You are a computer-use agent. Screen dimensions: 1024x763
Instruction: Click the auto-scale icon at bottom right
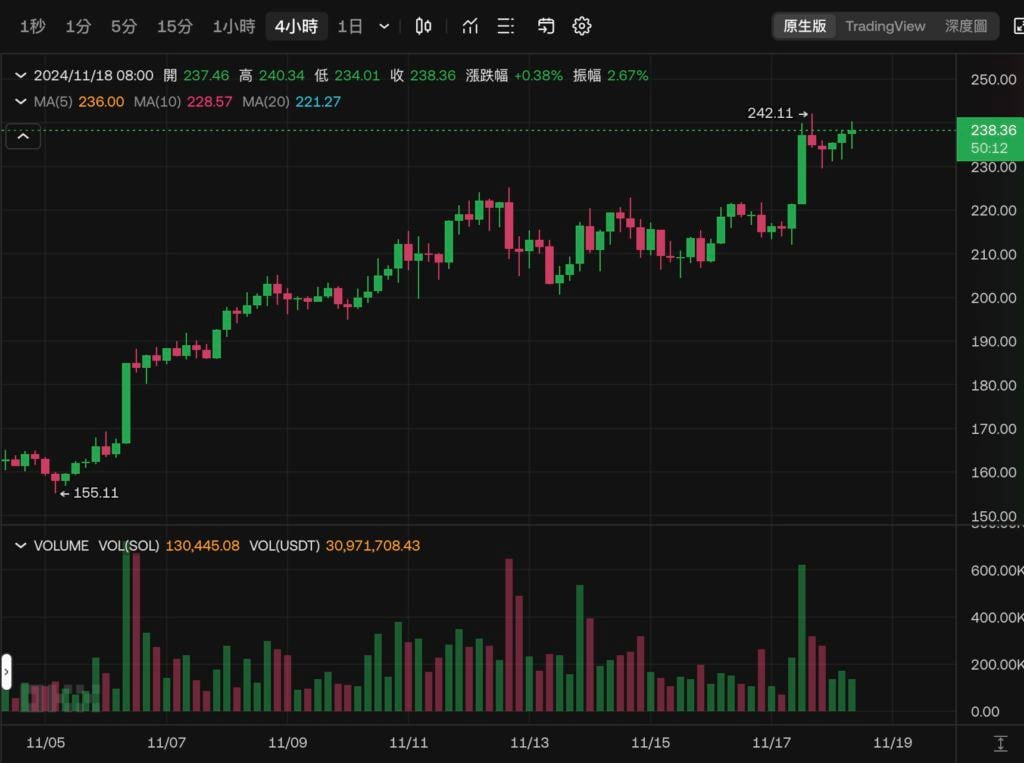[x=1000, y=743]
